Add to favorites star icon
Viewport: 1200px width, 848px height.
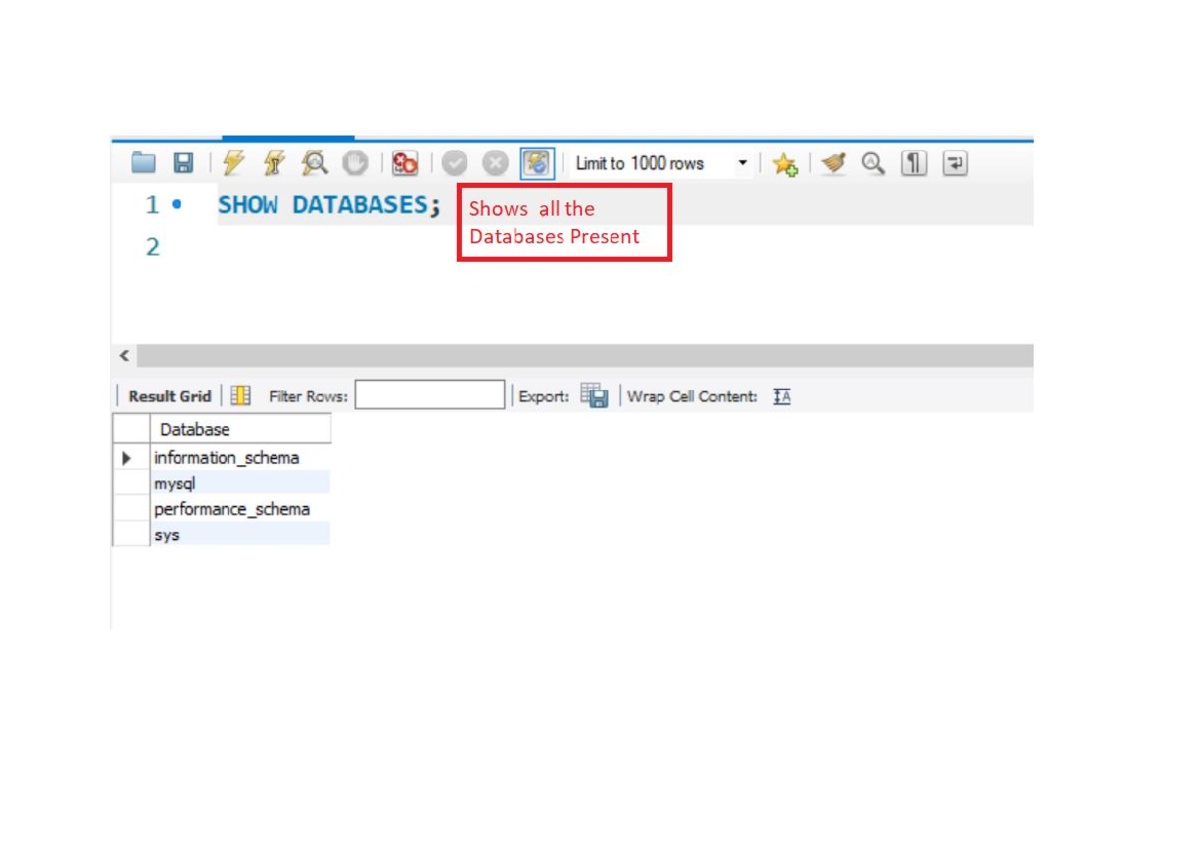coord(784,164)
